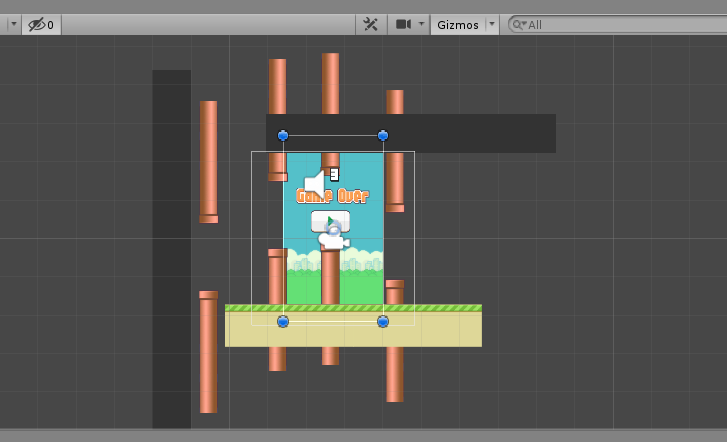Select the leftmost lower pipe sprite

[208, 352]
